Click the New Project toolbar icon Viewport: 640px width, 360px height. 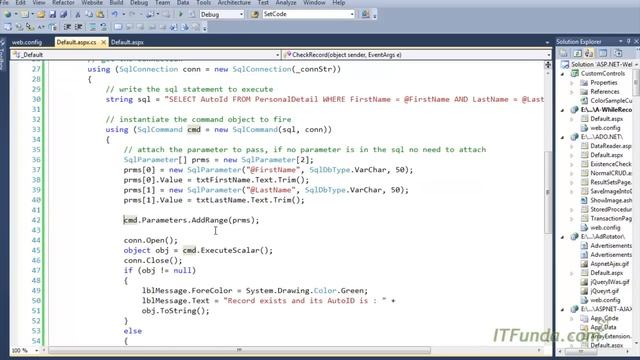[8, 14]
